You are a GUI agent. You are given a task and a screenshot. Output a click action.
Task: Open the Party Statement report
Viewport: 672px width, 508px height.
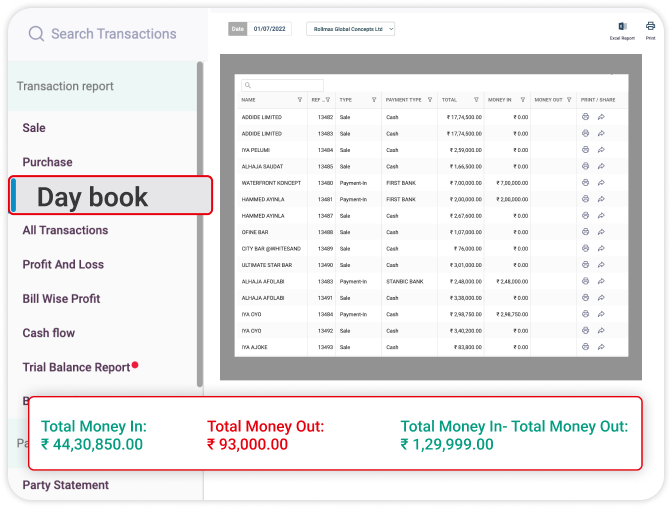pyautogui.click(x=66, y=485)
